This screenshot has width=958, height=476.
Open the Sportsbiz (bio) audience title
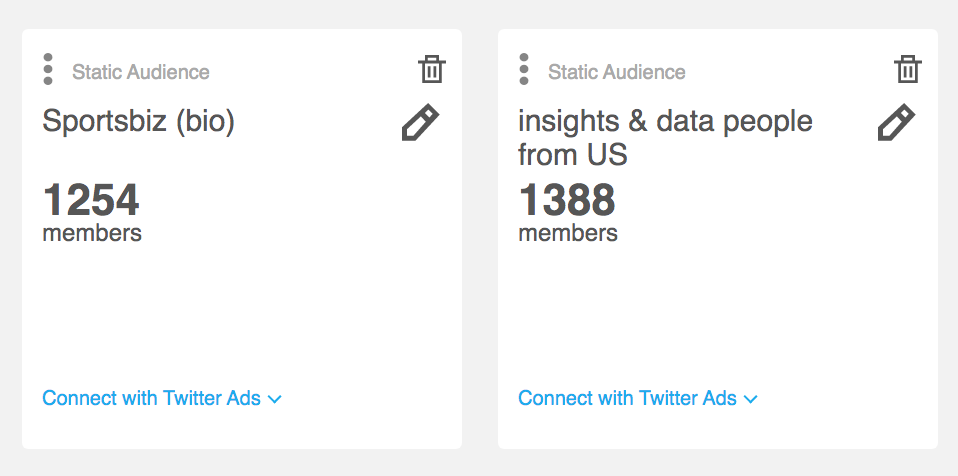(139, 122)
